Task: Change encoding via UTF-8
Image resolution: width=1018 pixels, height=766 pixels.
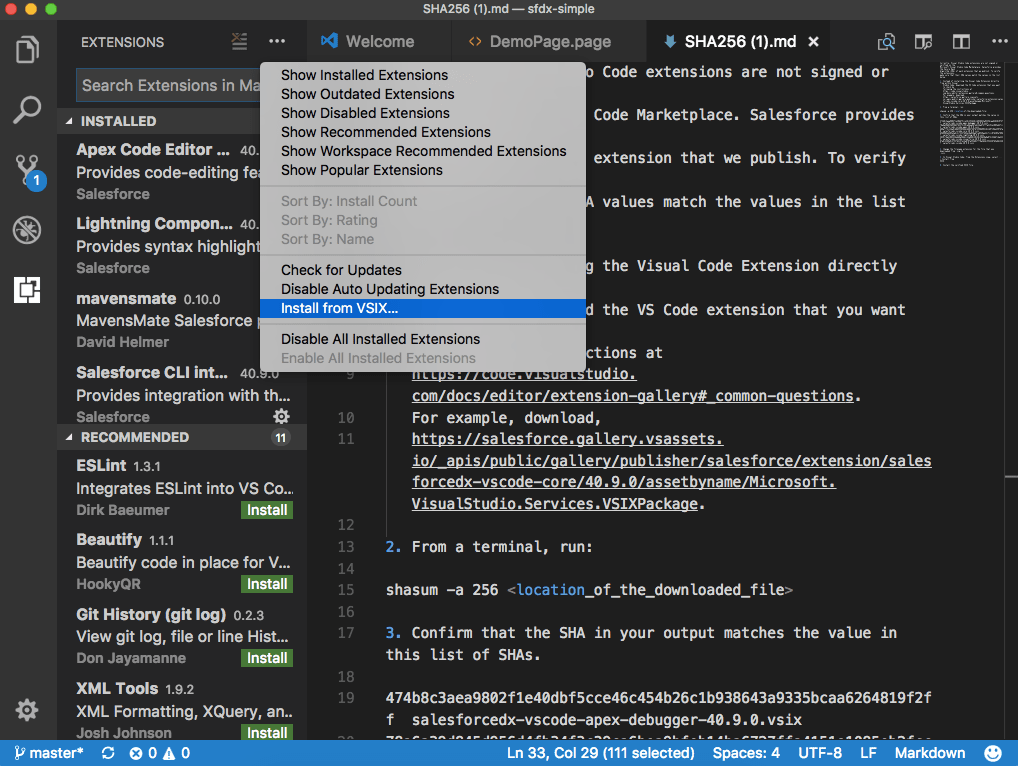Action: (x=820, y=753)
